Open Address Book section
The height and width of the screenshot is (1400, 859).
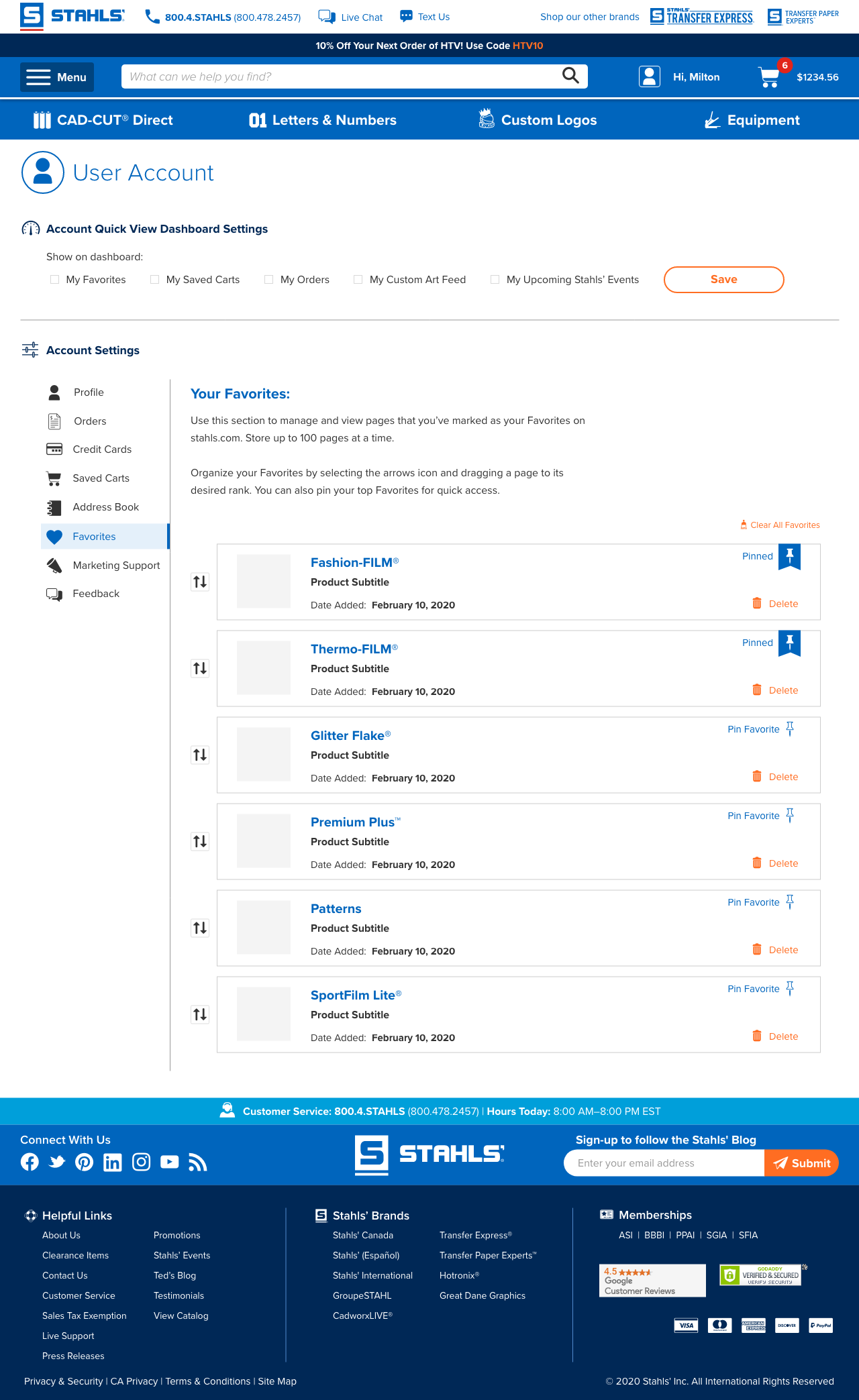[x=93, y=507]
